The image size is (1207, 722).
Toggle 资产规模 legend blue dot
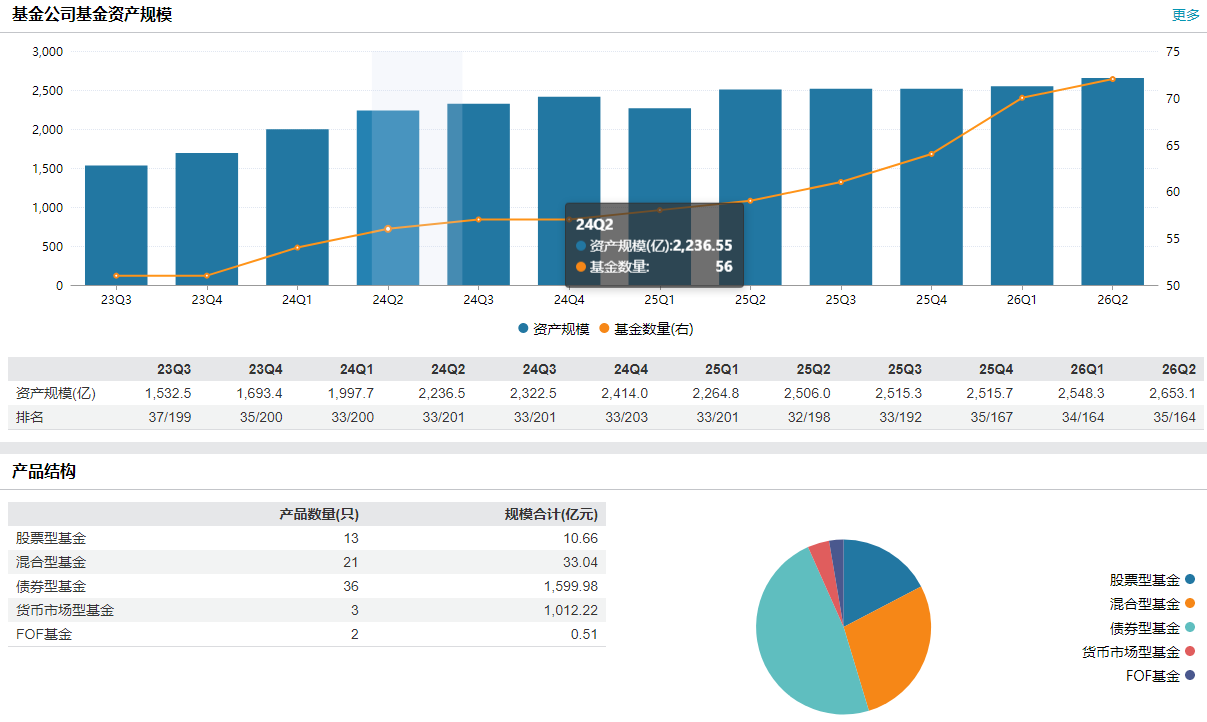click(523, 329)
